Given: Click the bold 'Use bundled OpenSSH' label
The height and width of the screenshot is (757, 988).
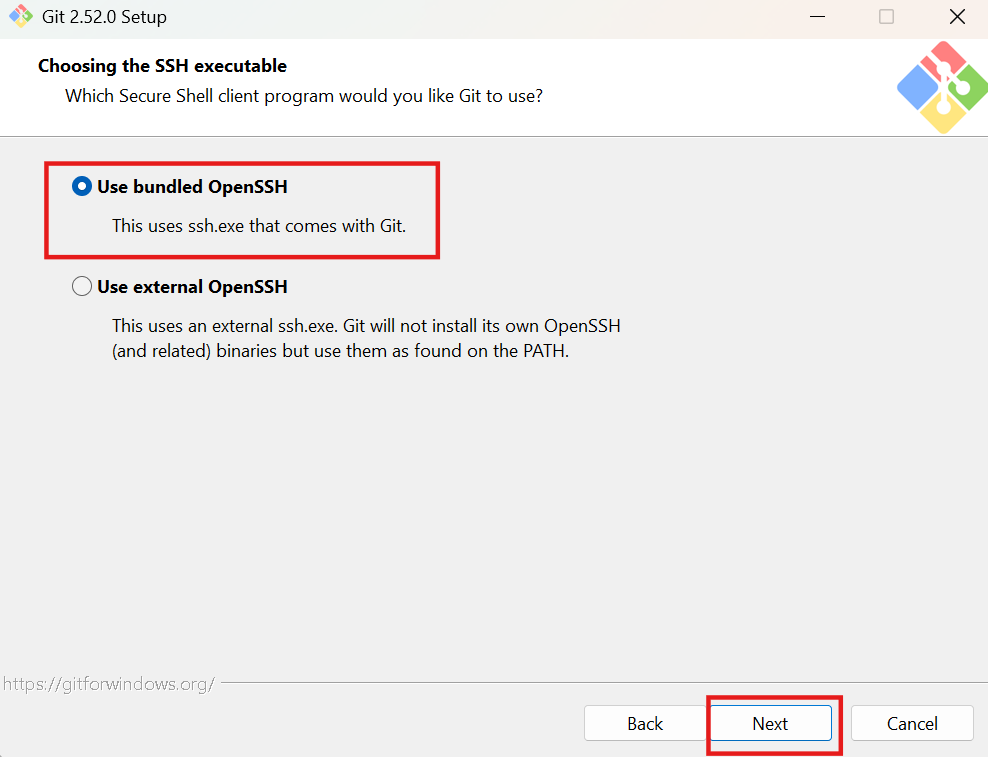Looking at the screenshot, I should coord(192,187).
